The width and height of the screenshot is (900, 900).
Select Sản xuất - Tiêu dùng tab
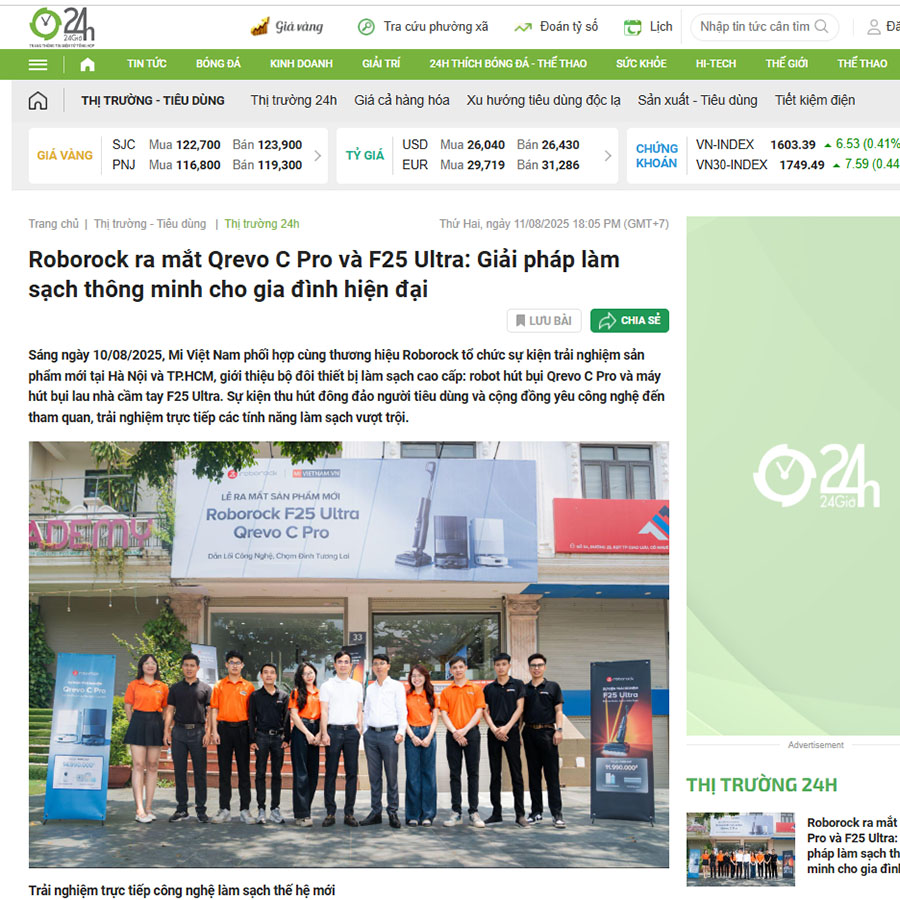click(x=697, y=100)
